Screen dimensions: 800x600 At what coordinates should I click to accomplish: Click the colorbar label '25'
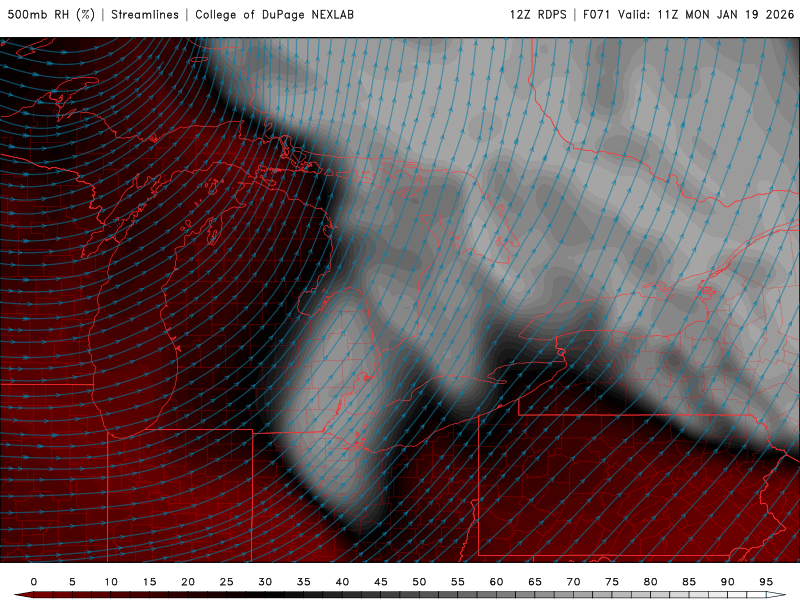[x=227, y=582]
